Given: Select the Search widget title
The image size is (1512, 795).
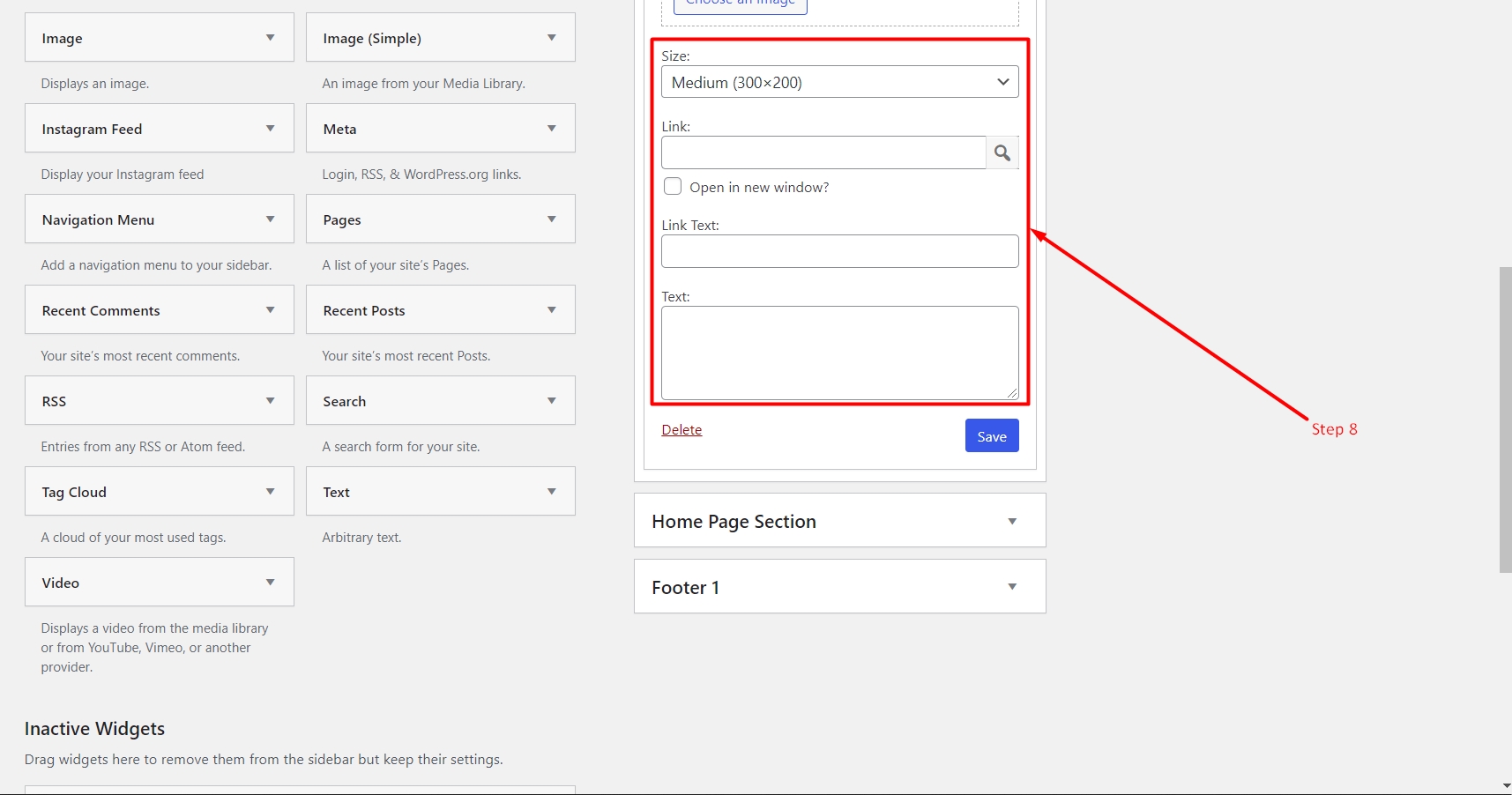Looking at the screenshot, I should tap(344, 402).
